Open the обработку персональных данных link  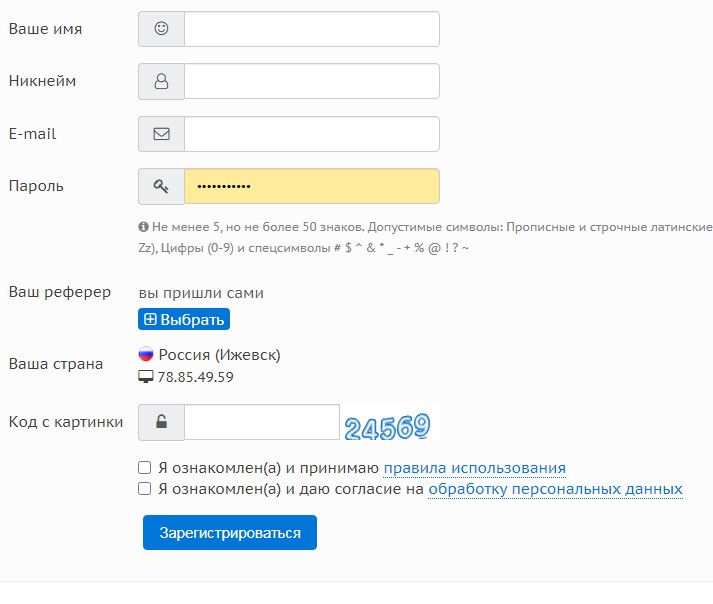(x=555, y=490)
